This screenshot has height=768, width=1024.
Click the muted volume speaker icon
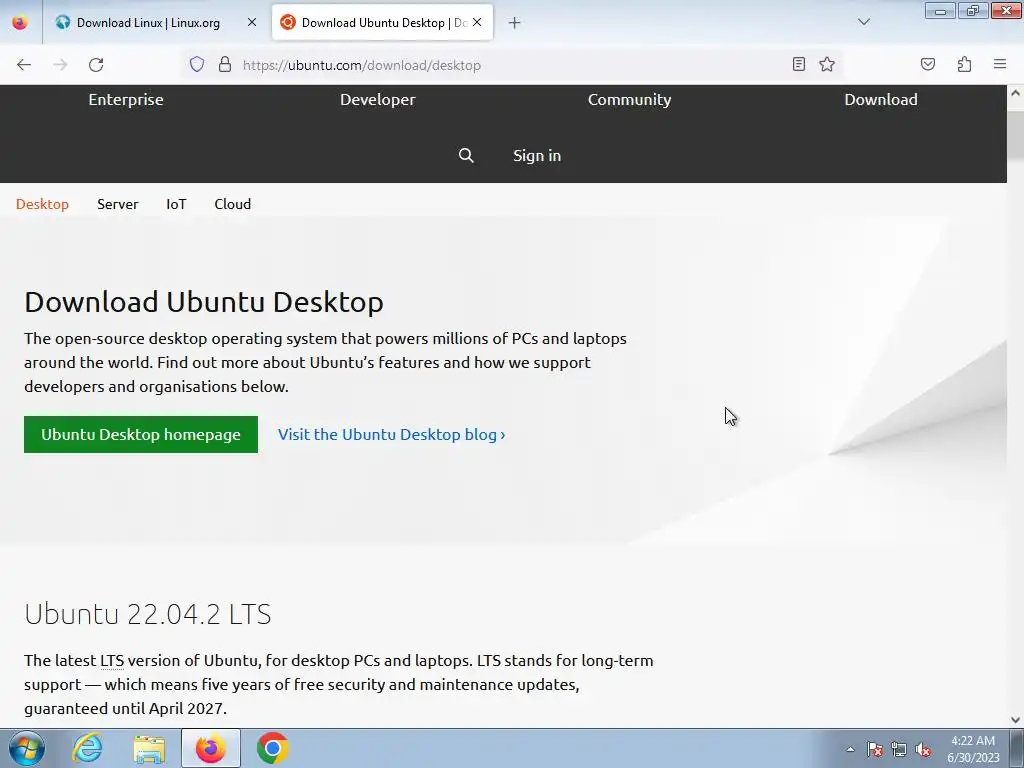tap(923, 749)
